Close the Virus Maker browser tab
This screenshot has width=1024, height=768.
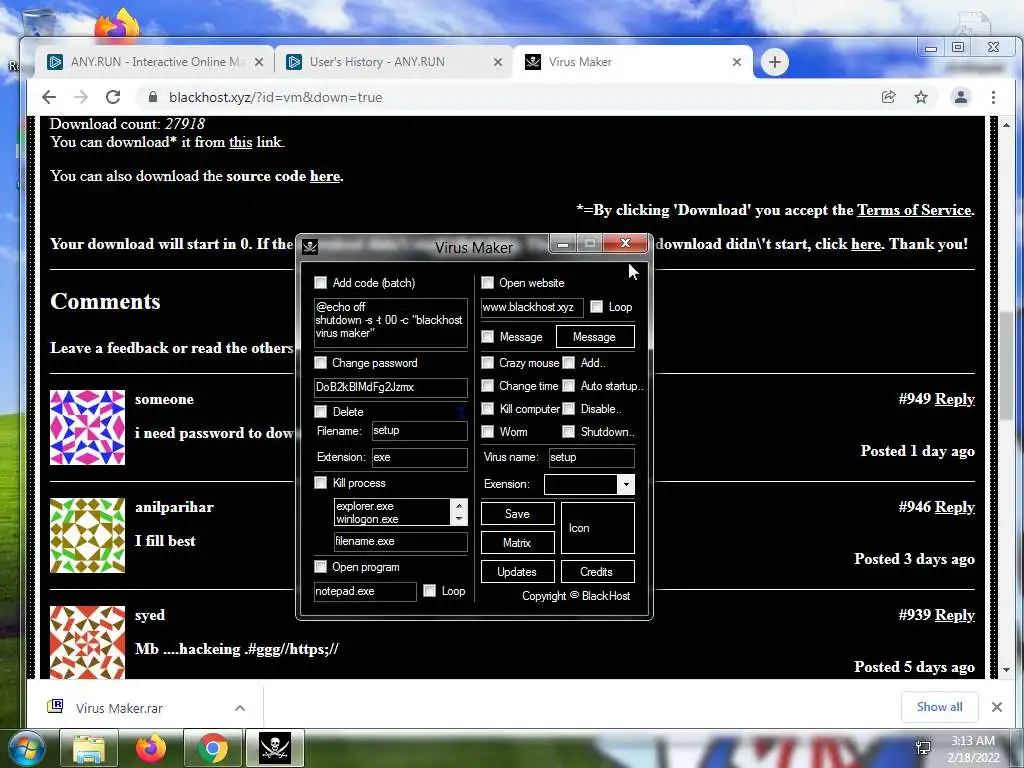point(737,62)
